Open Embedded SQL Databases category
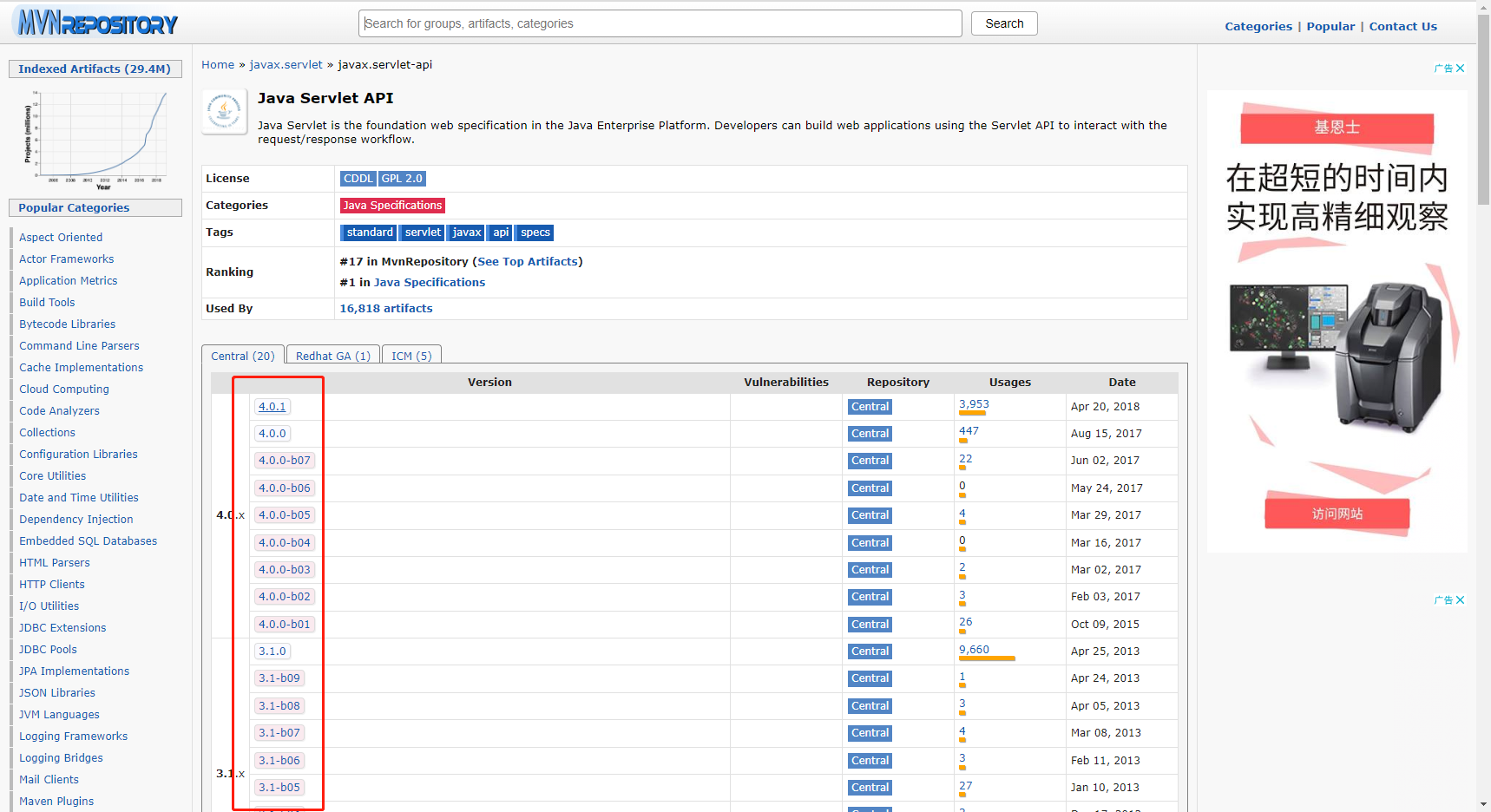Image resolution: width=1491 pixels, height=812 pixels. (89, 541)
